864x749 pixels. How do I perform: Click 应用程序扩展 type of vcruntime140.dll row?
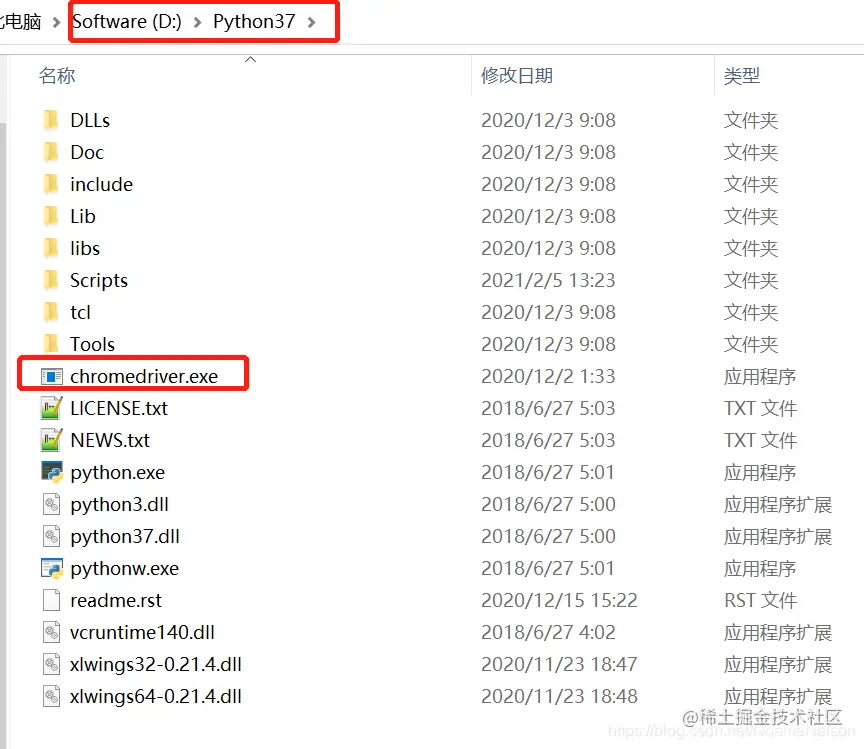point(777,632)
